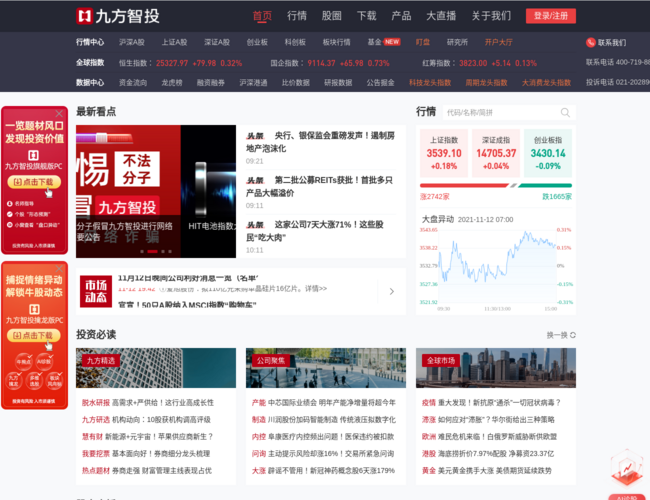
Task: Open the 产品 menu item
Action: point(401,16)
